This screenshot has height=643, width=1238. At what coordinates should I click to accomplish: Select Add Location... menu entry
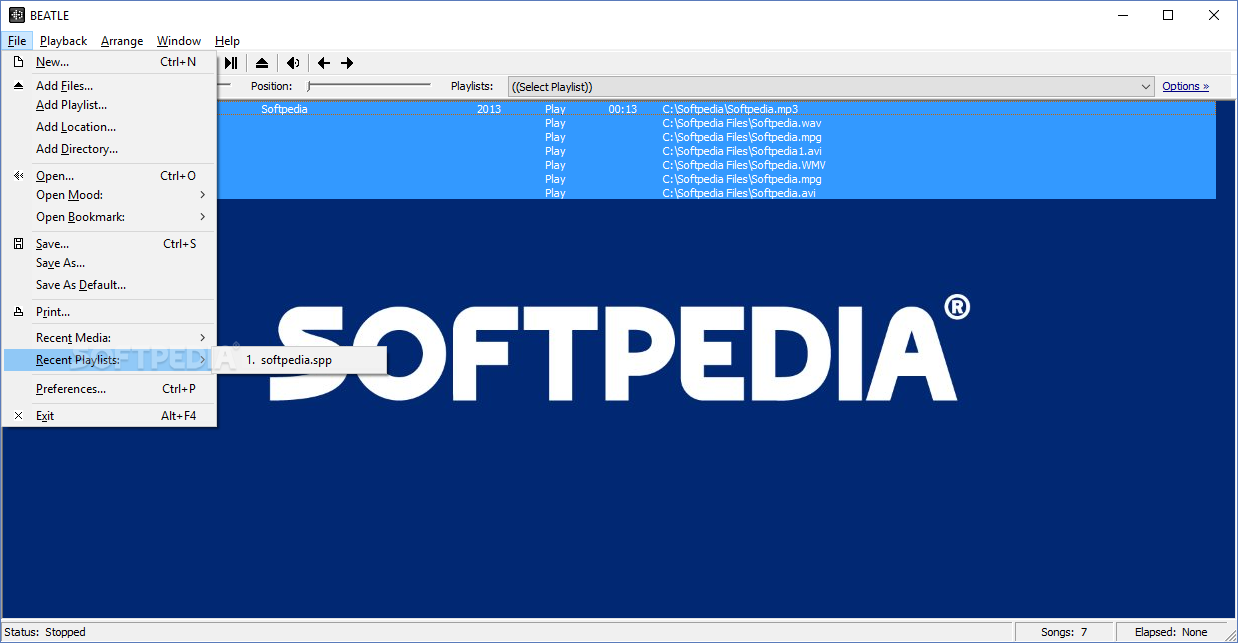click(x=109, y=127)
